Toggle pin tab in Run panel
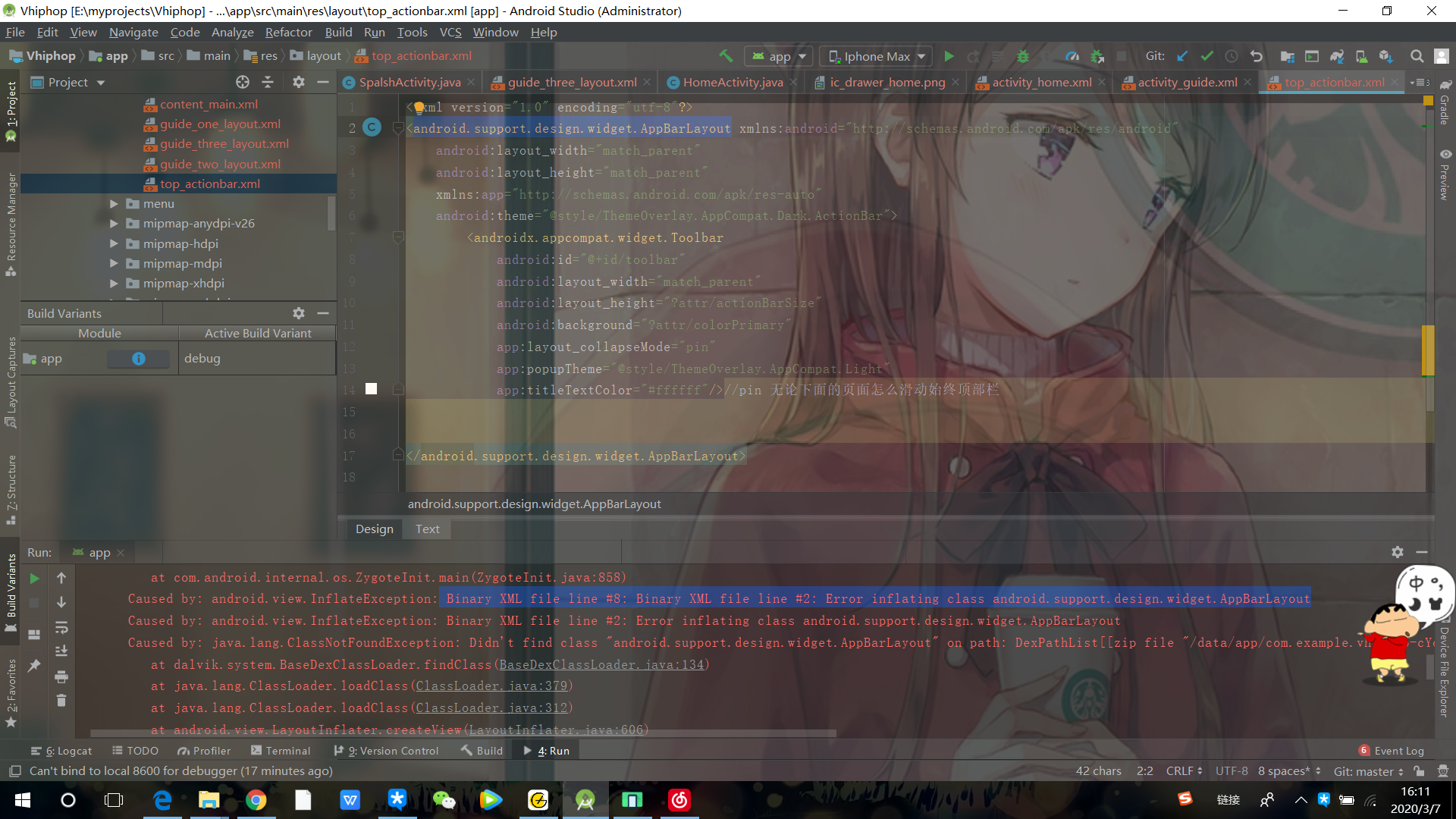 [x=34, y=665]
